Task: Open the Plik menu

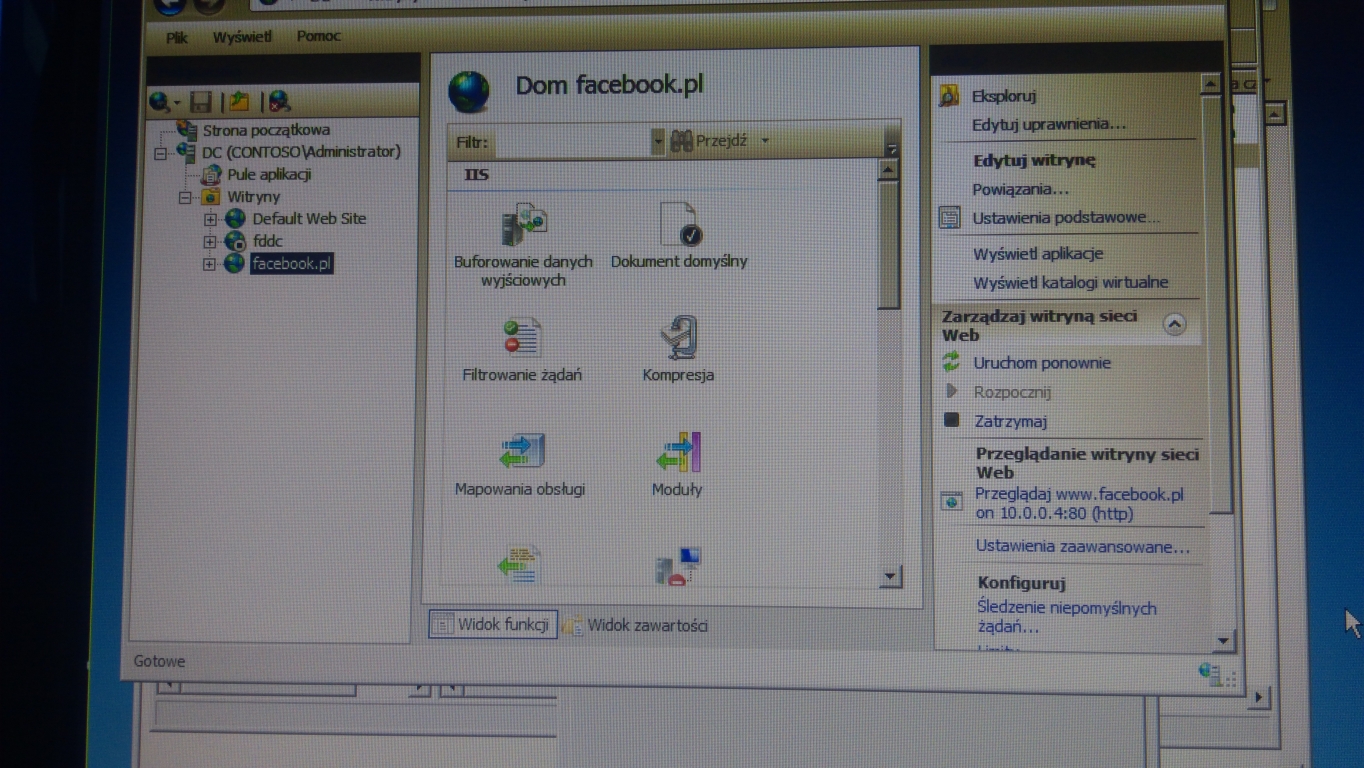Action: coord(177,37)
